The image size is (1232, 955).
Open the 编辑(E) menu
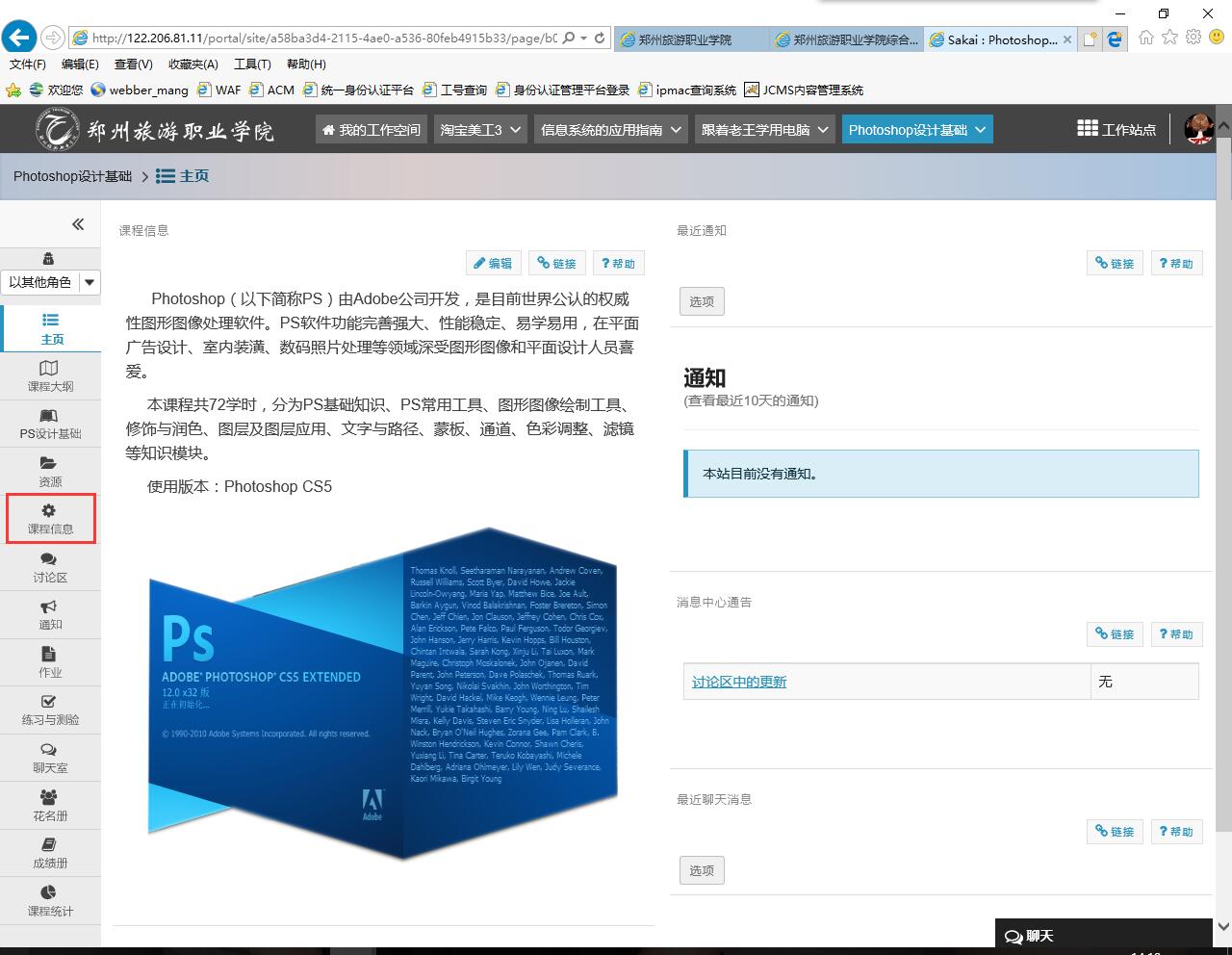pos(80,65)
